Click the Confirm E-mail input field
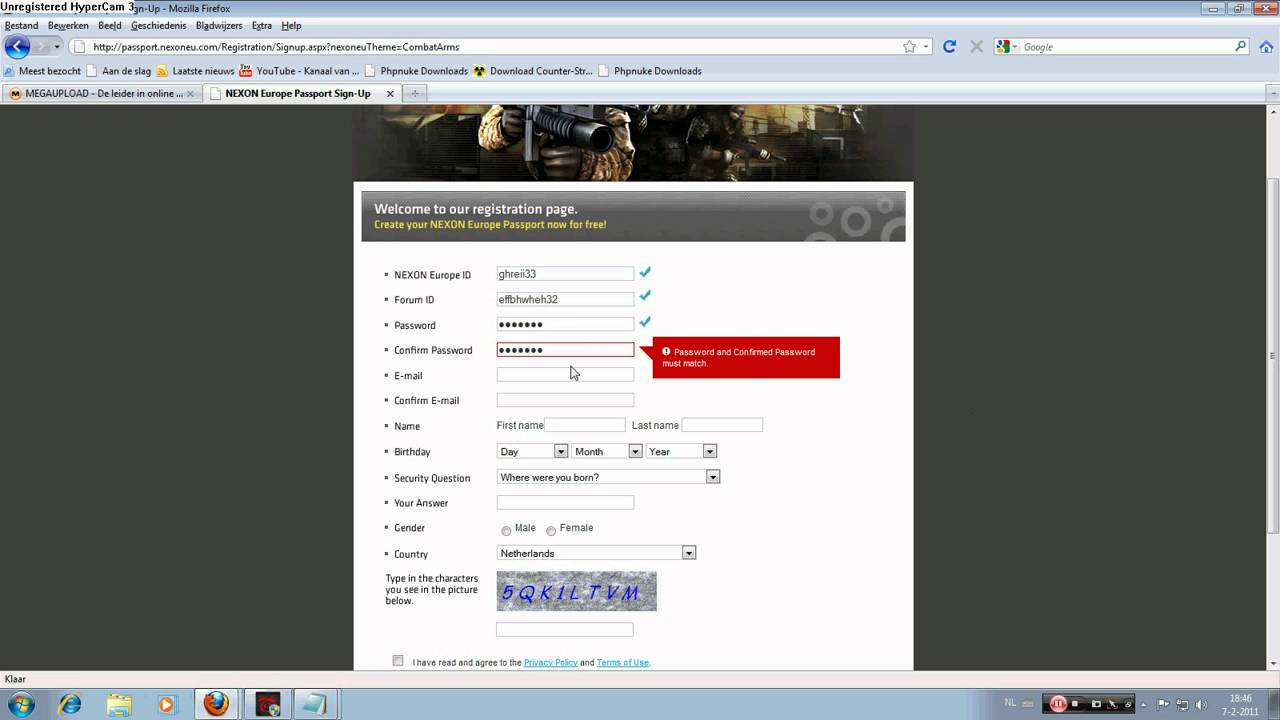1280x720 pixels. tap(565, 400)
